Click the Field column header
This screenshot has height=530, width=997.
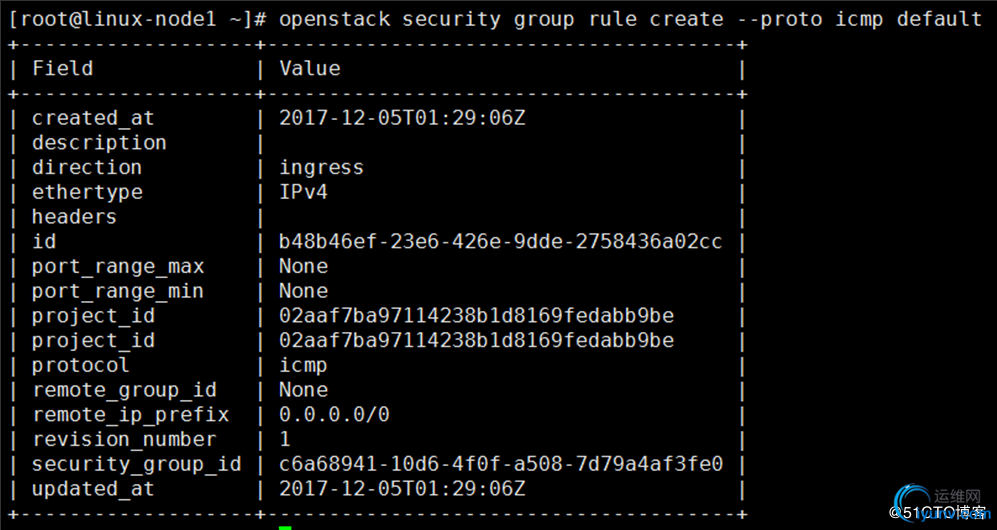pyautogui.click(x=62, y=69)
